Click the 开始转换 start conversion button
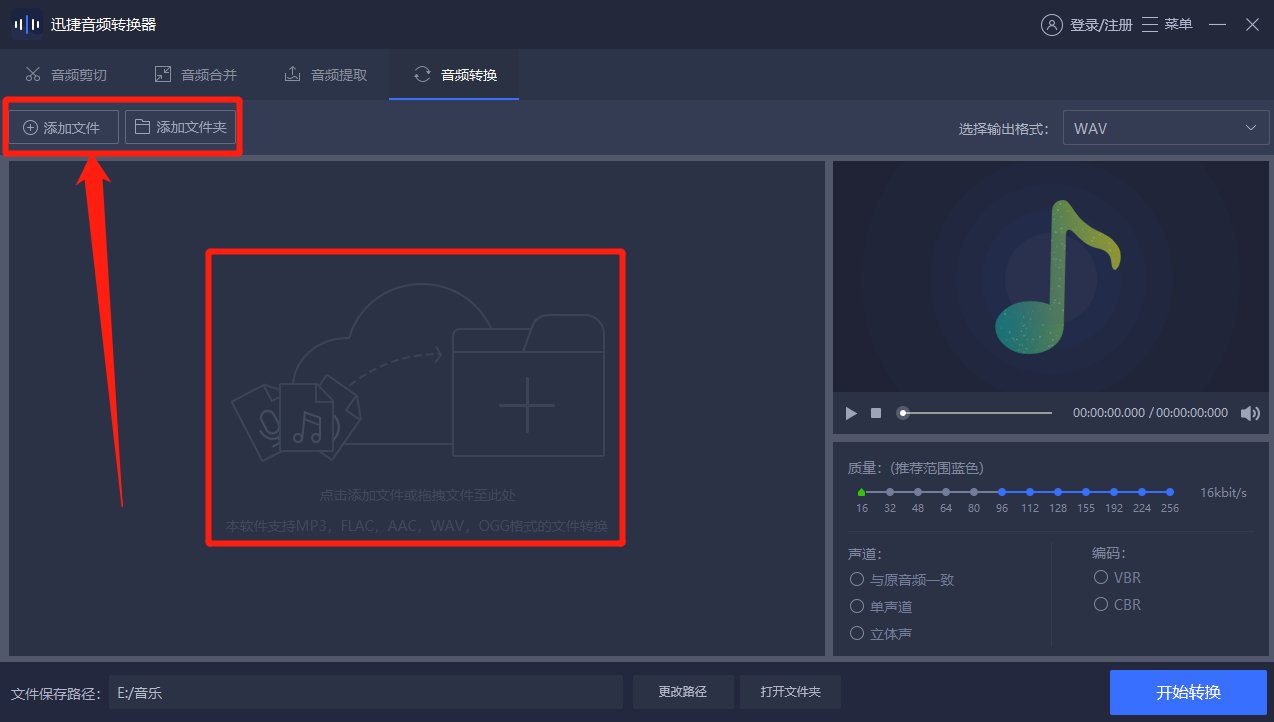 [x=1188, y=691]
